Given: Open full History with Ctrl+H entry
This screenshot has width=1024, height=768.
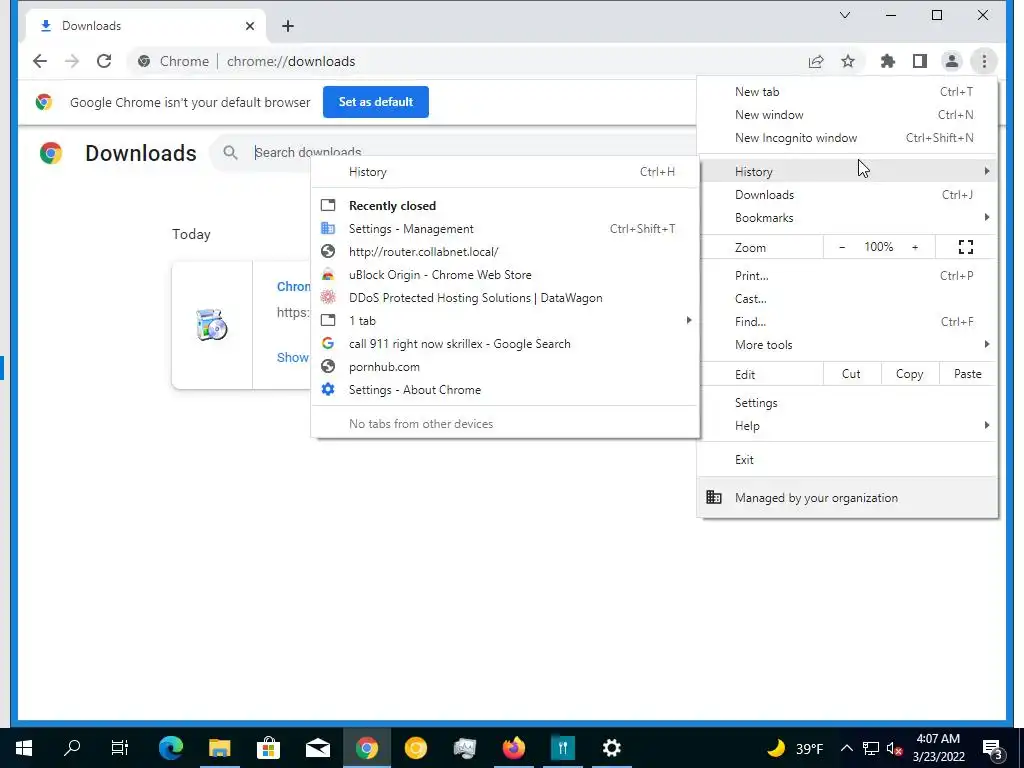Looking at the screenshot, I should coord(505,172).
